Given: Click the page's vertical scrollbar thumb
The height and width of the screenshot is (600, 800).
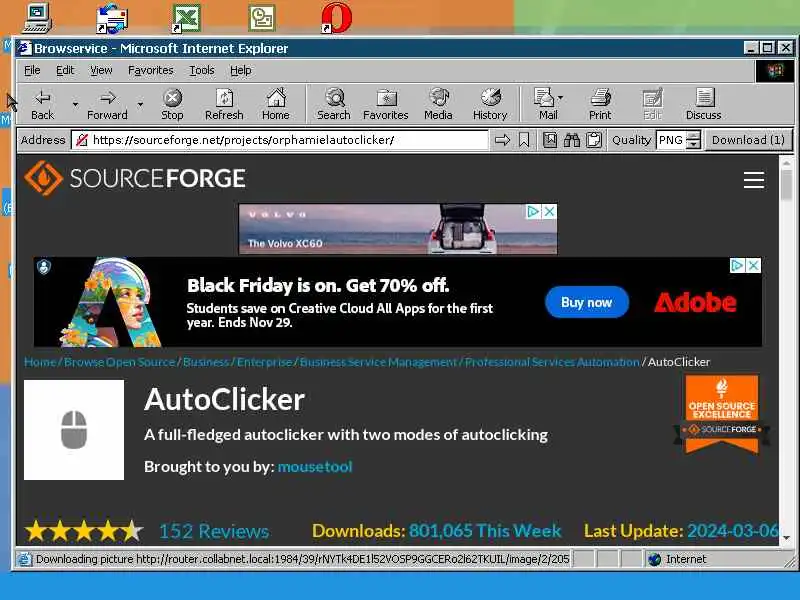Looking at the screenshot, I should tap(786, 185).
